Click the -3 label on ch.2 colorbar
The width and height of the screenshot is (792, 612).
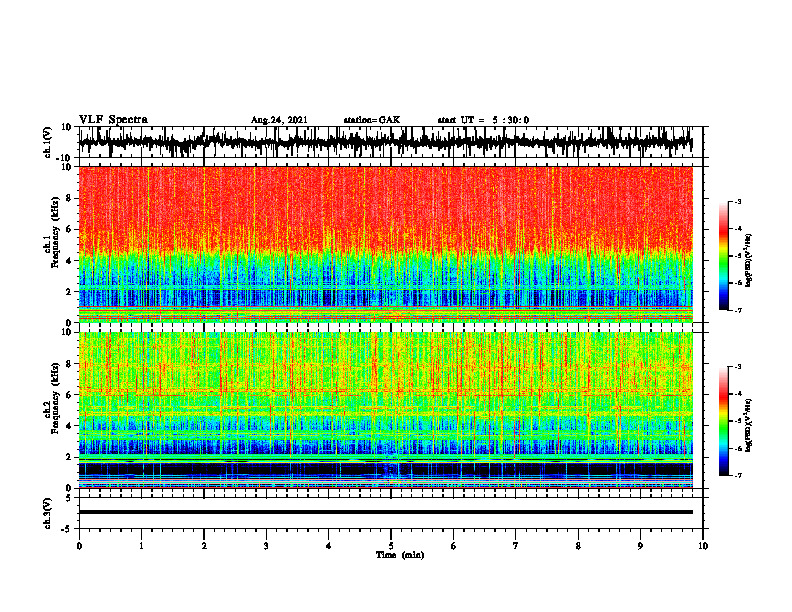[738, 367]
